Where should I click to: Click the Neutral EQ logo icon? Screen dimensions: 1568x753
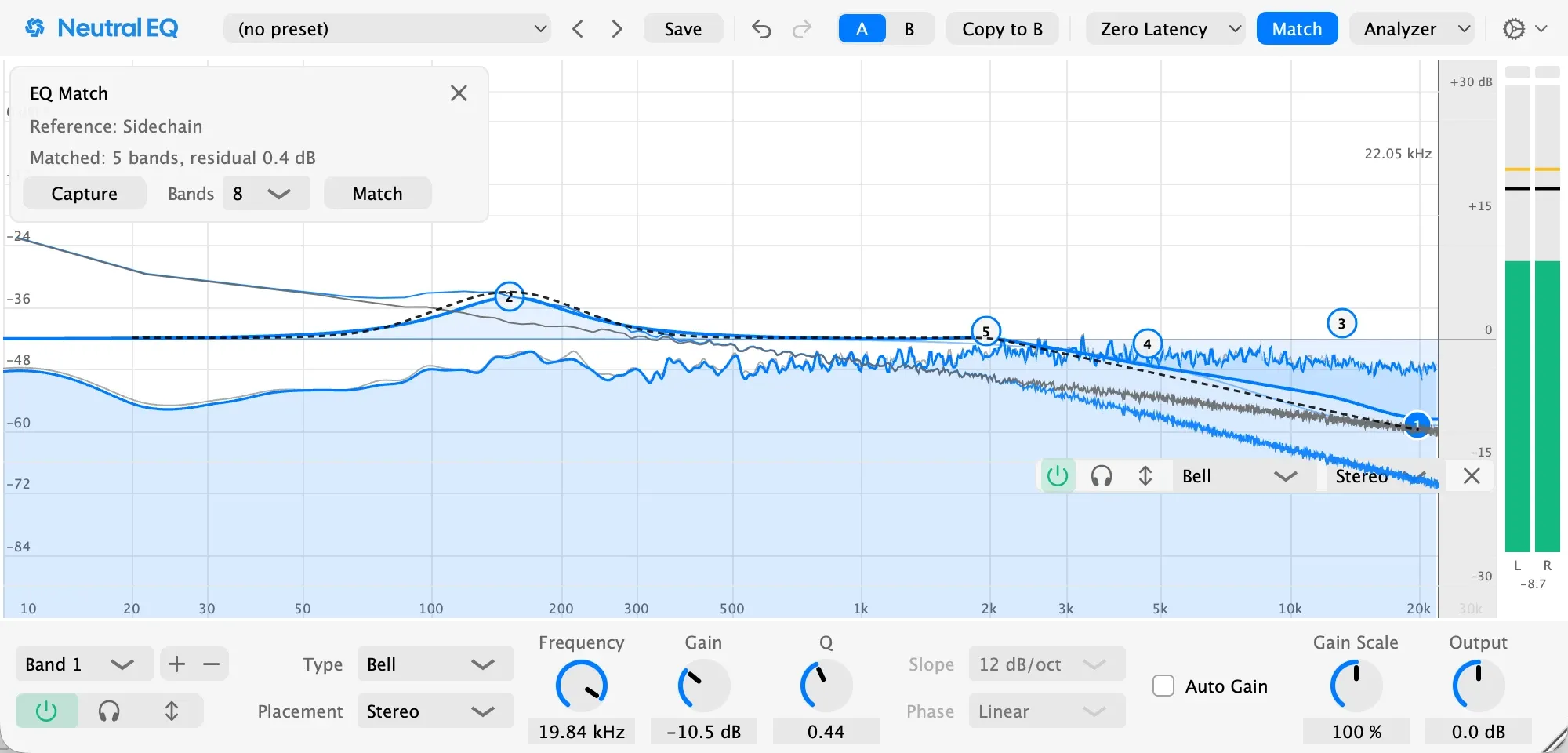click(34, 28)
